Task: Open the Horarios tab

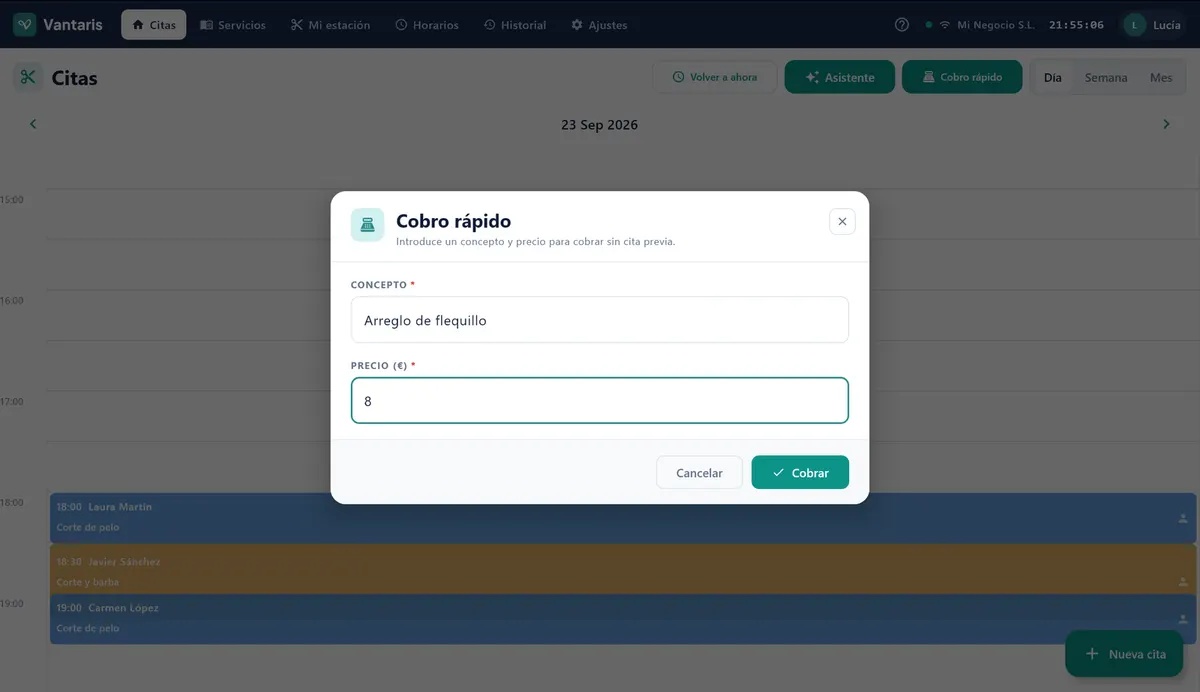Action: (427, 25)
